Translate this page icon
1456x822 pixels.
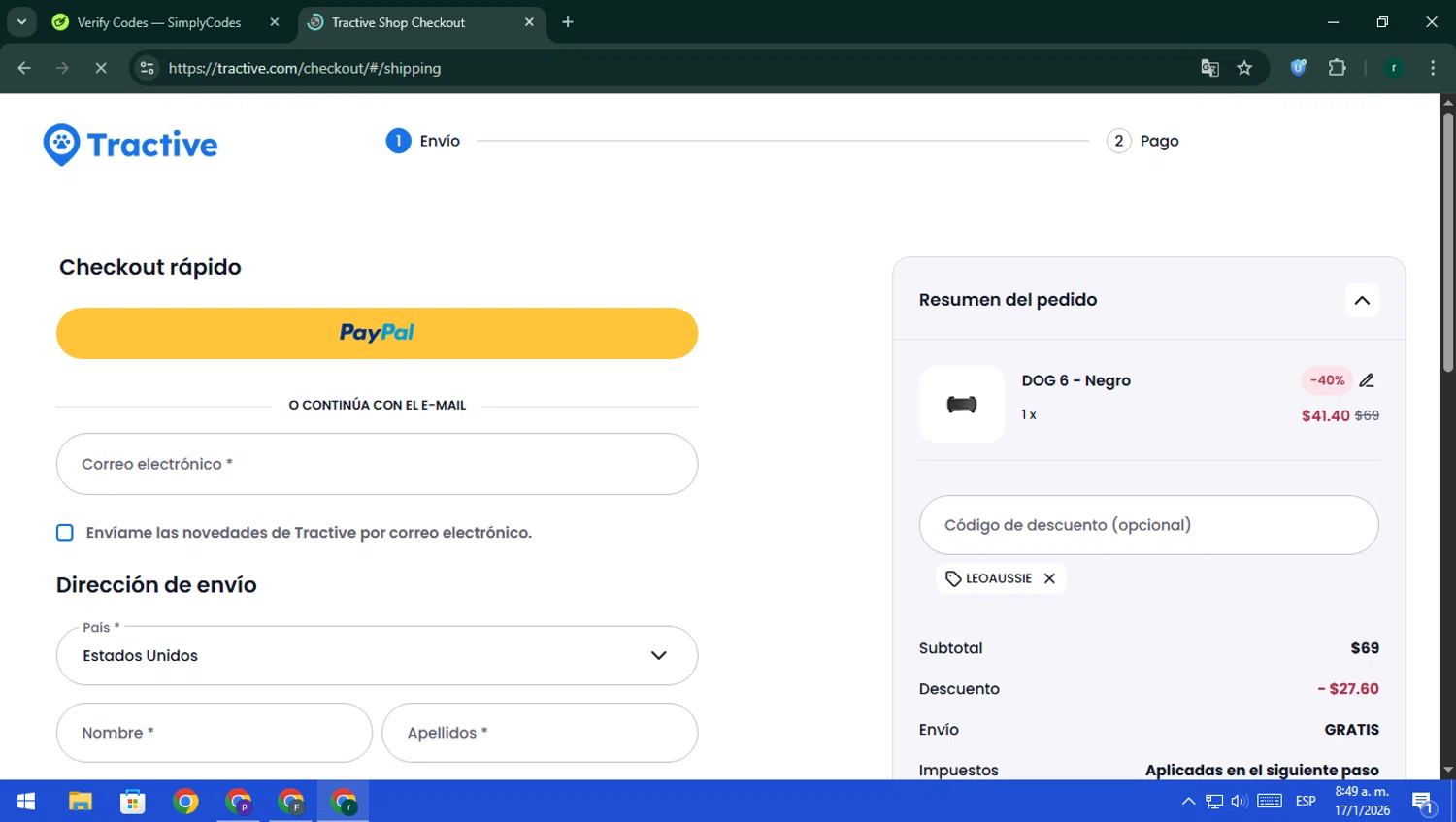(1209, 68)
